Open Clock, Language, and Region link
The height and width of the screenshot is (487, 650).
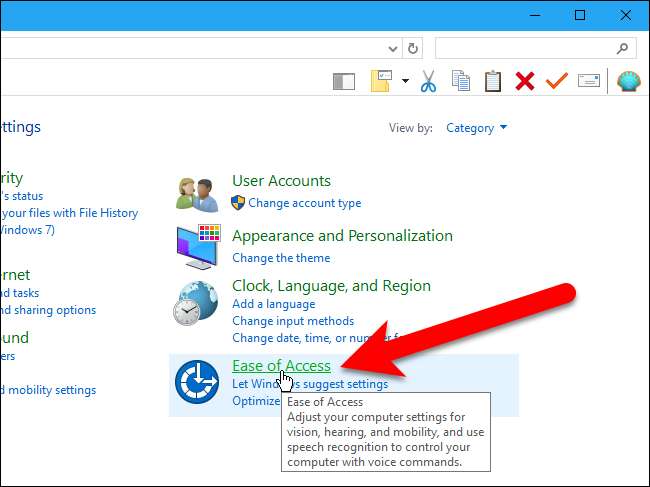tap(331, 286)
